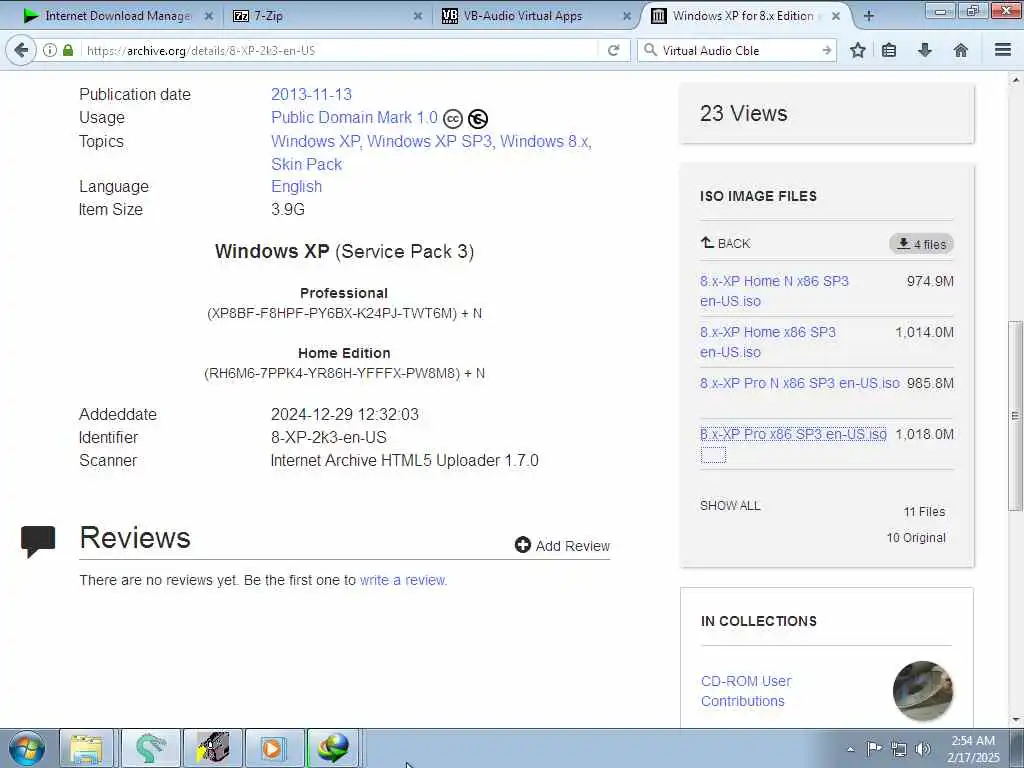Switch to VB-Audio Virtual Apps tab

[534, 16]
